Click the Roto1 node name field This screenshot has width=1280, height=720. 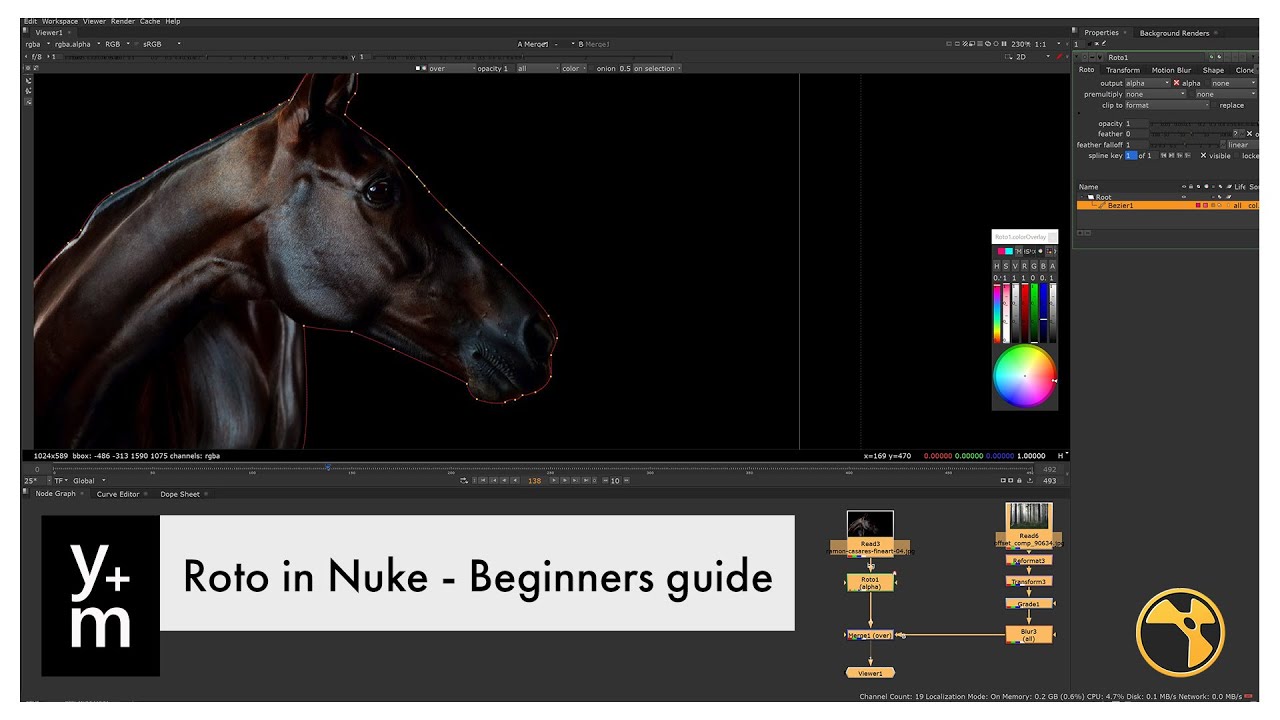coord(1155,58)
